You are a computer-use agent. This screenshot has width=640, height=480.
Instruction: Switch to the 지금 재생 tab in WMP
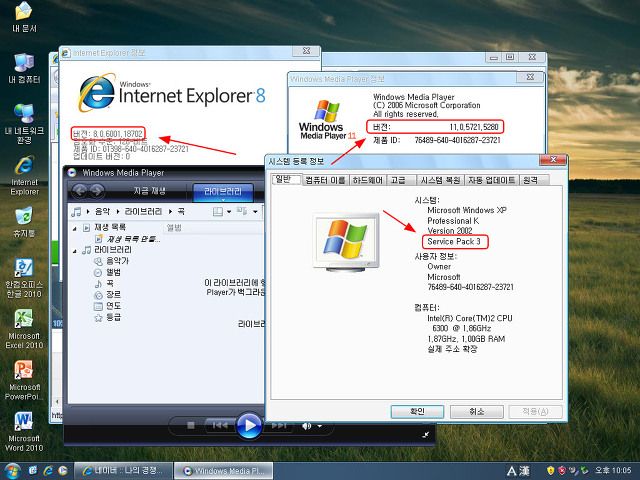149,191
